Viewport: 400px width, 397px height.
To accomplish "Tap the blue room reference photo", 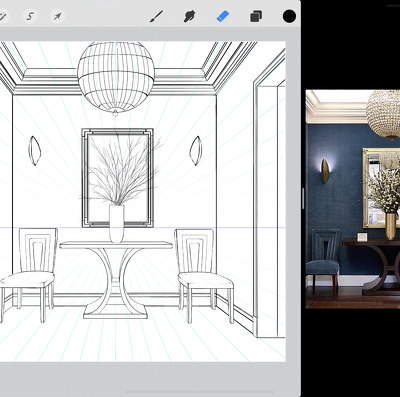I will click(353, 199).
